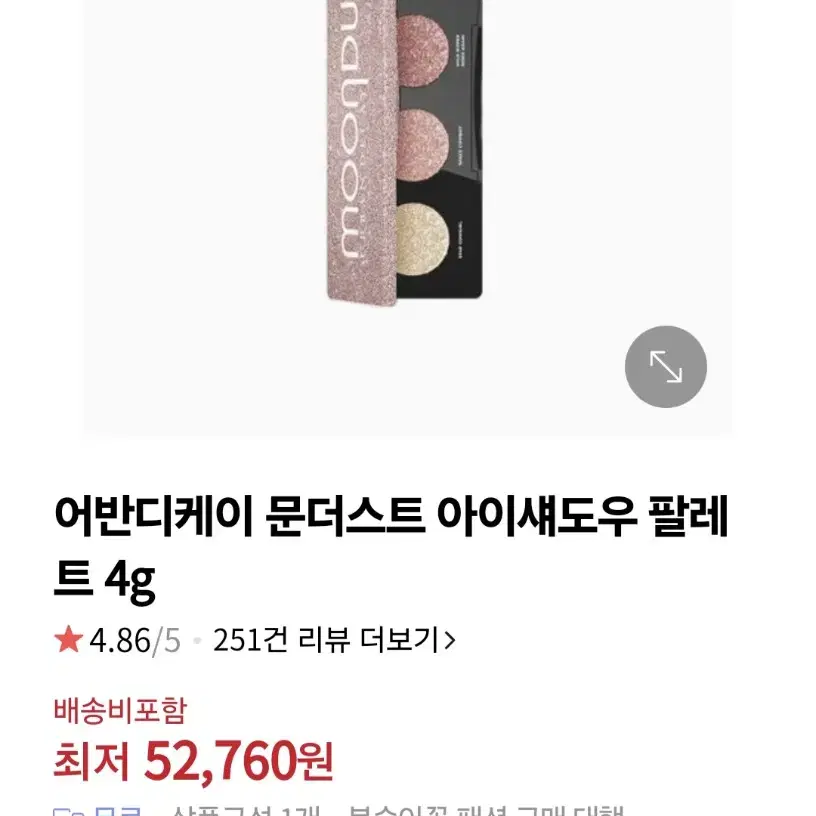Select the 4.86/5 rating score

pyautogui.click(x=135, y=641)
